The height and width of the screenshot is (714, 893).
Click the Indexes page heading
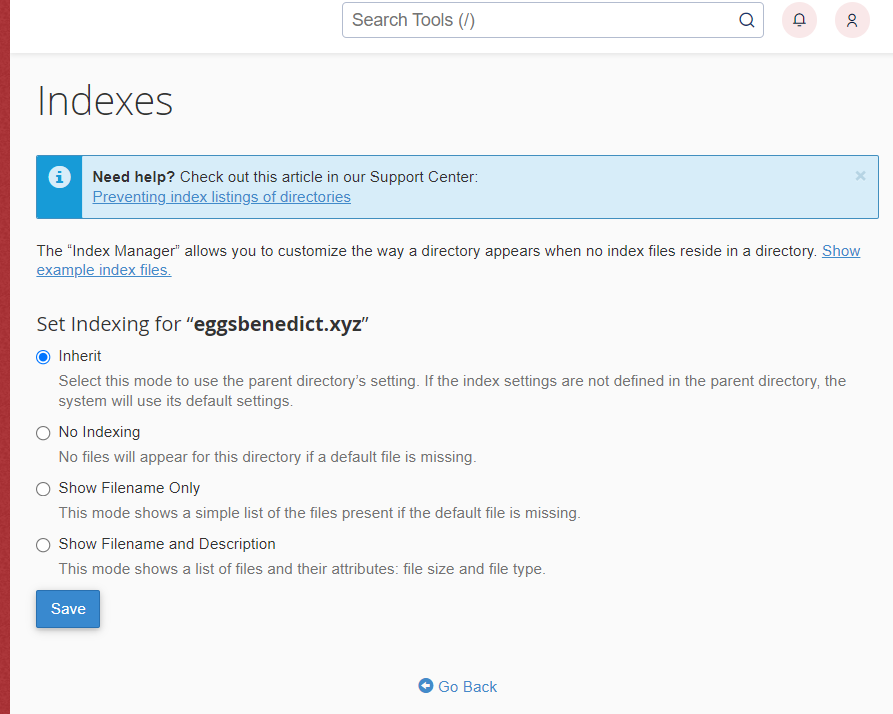coord(105,102)
